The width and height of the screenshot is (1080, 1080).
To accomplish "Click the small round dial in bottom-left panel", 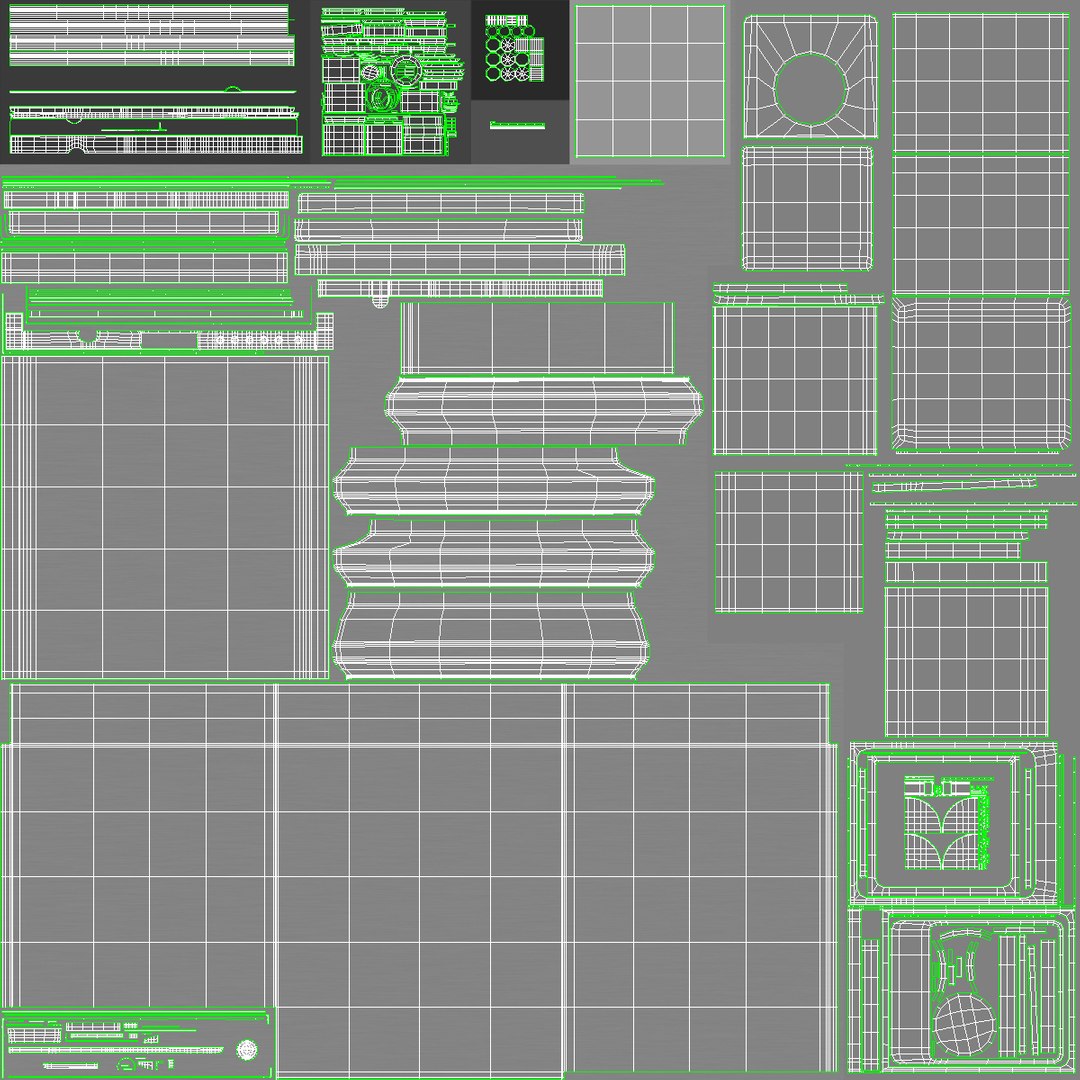I will [247, 1050].
